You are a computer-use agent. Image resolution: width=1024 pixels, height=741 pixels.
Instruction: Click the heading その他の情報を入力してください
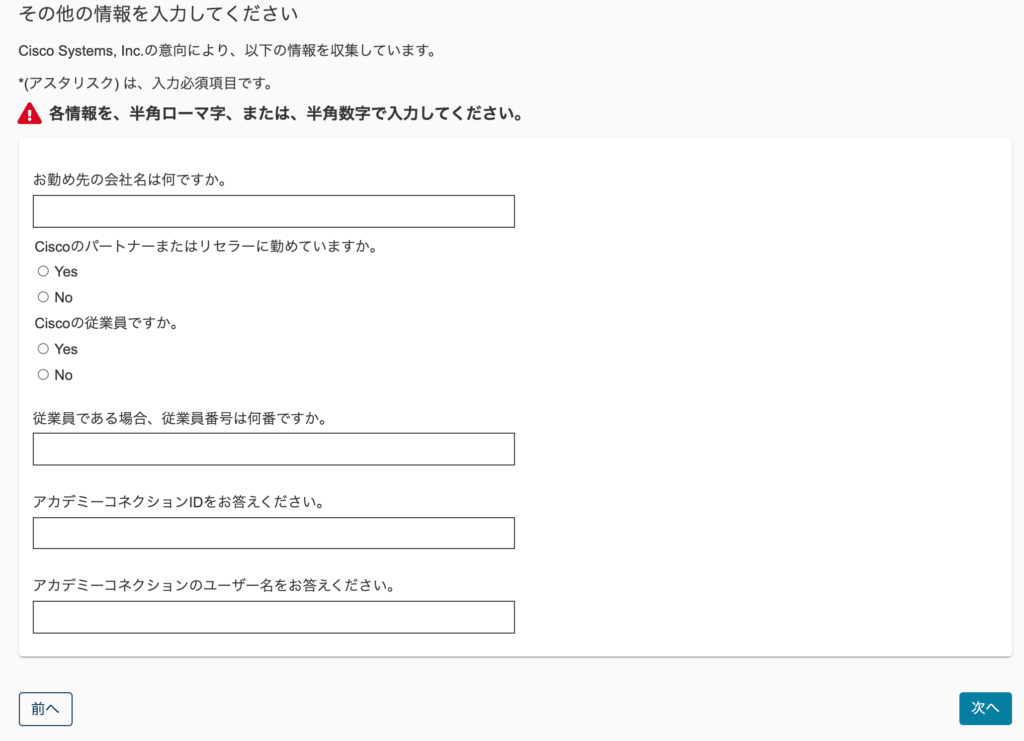(158, 14)
